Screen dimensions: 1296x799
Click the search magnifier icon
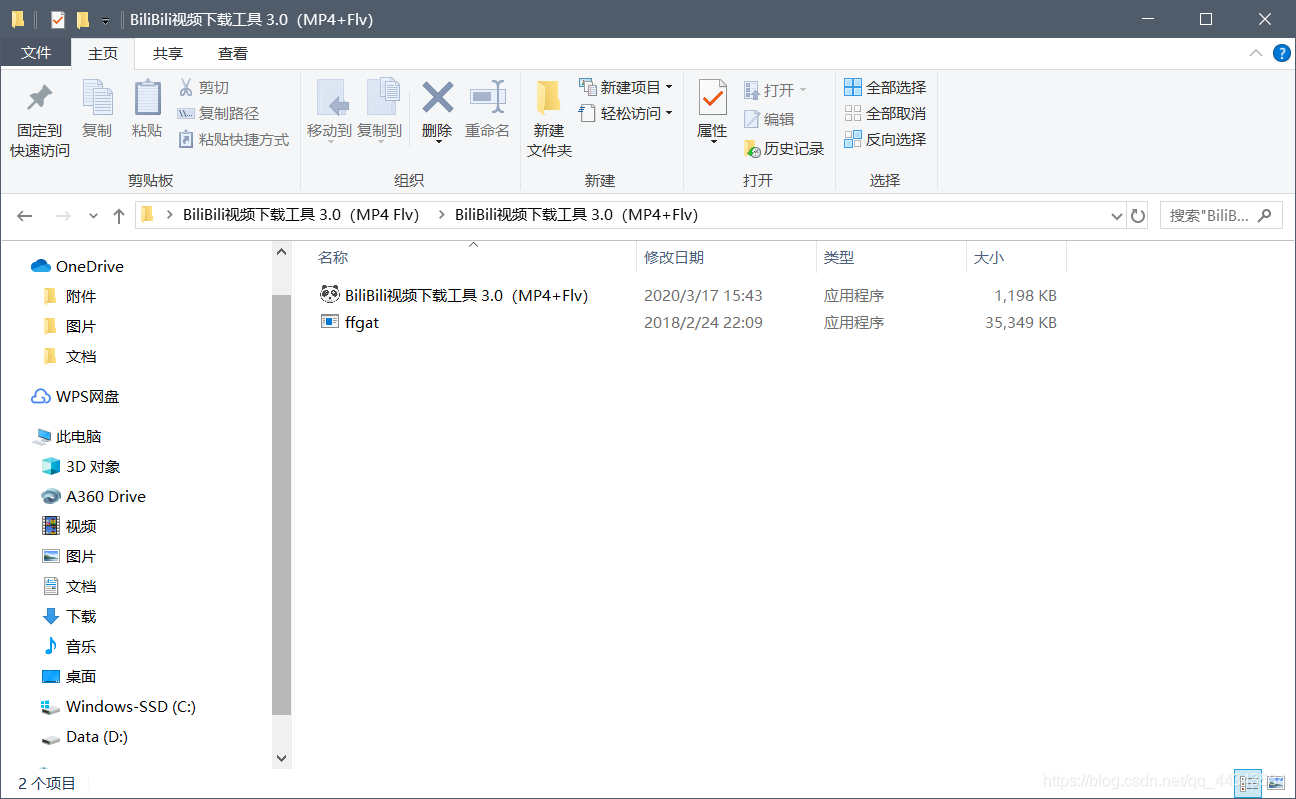click(x=1265, y=215)
